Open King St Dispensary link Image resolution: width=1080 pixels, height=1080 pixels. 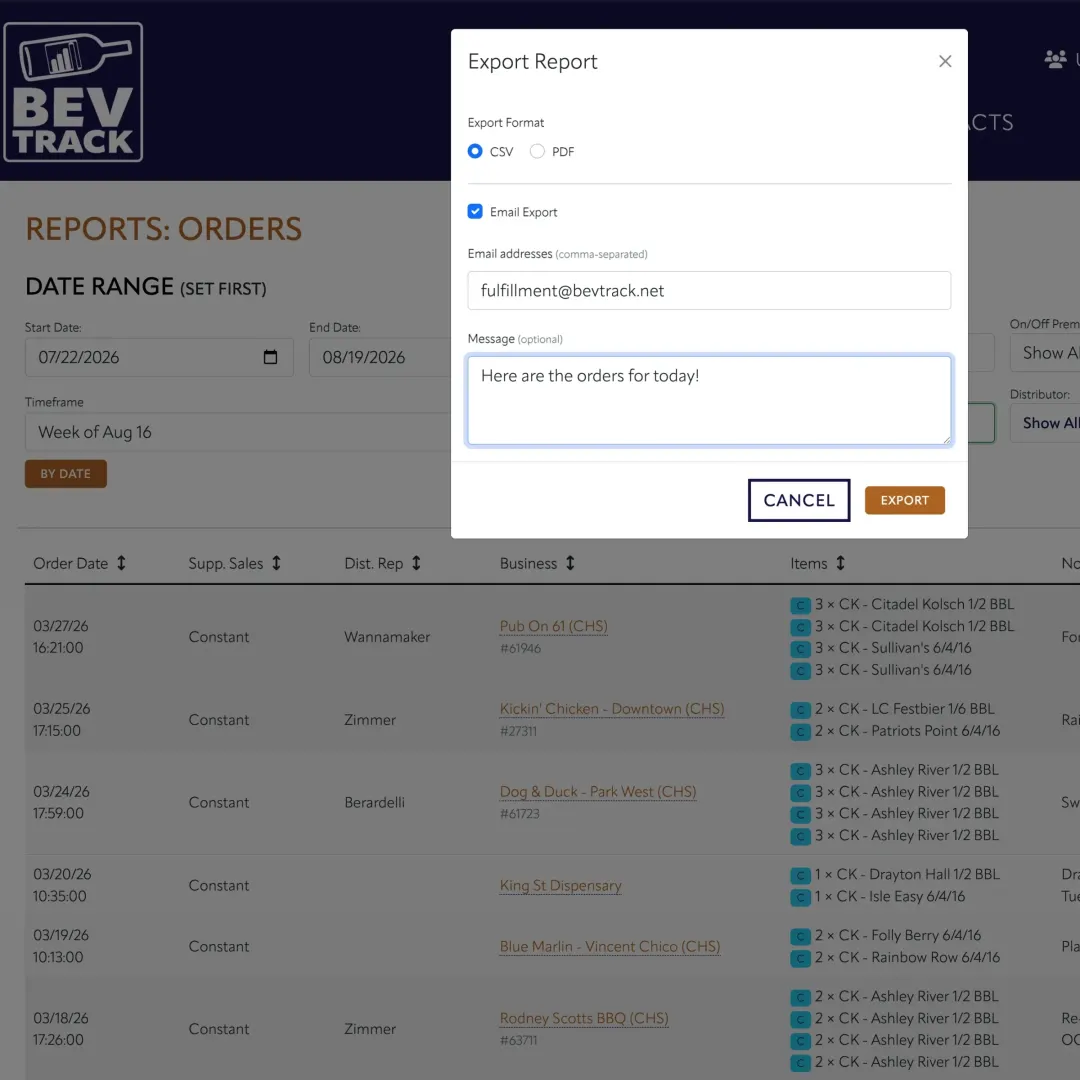click(561, 885)
